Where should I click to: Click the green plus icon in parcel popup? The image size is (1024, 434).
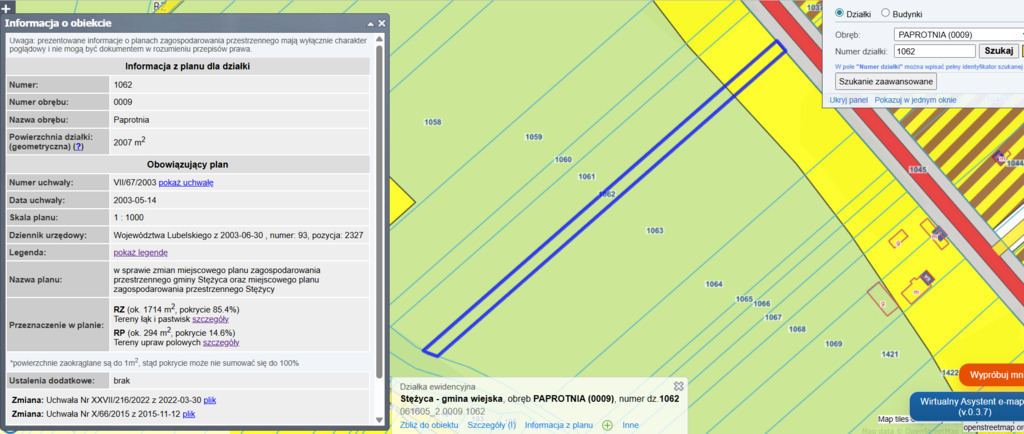(x=606, y=425)
